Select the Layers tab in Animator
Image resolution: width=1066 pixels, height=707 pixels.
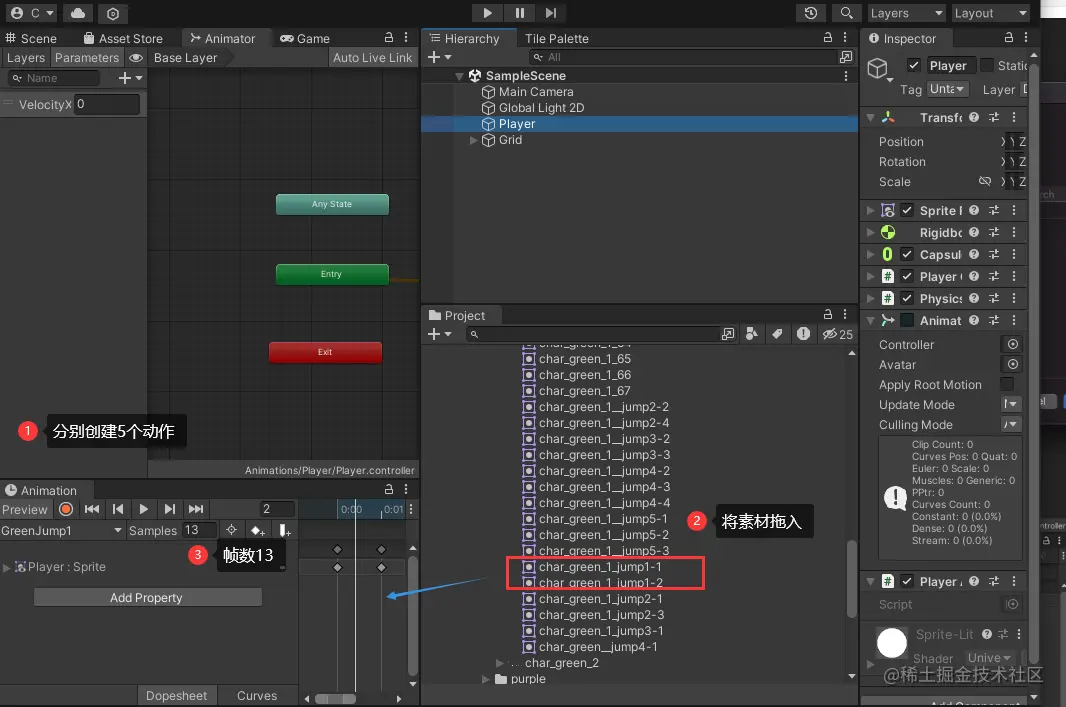[x=26, y=58]
